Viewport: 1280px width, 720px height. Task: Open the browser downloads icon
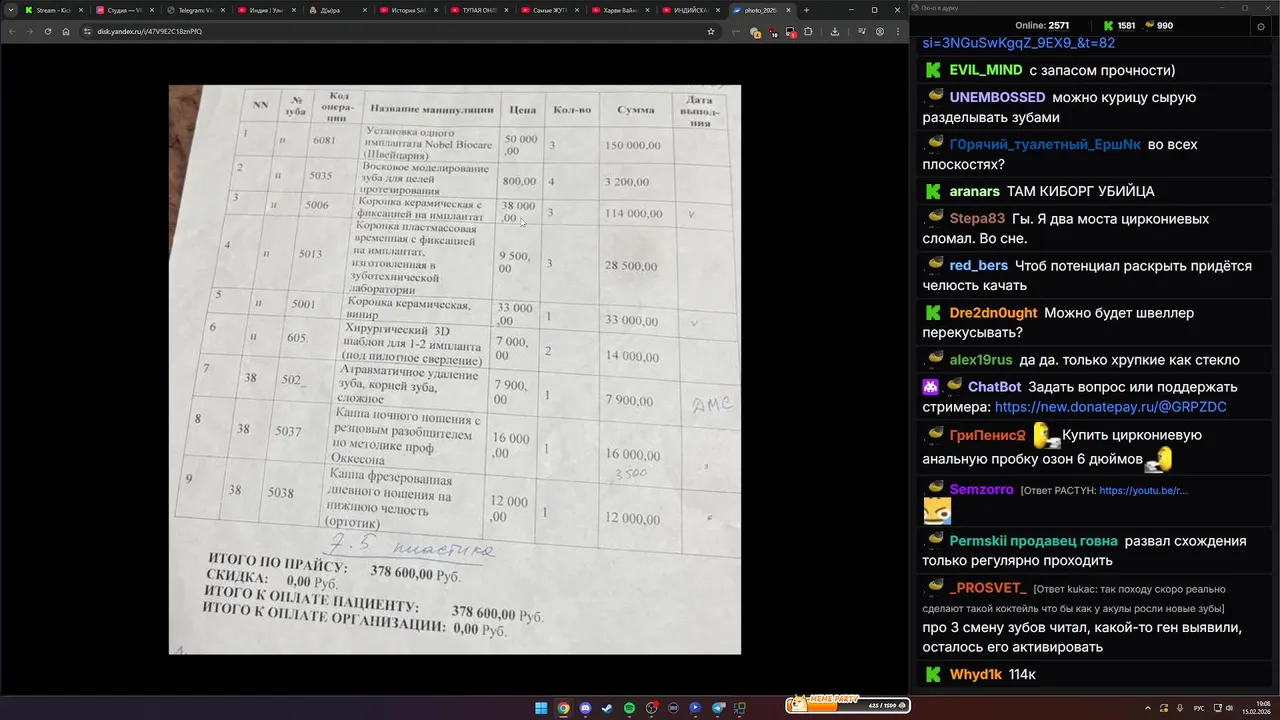[x=835, y=31]
